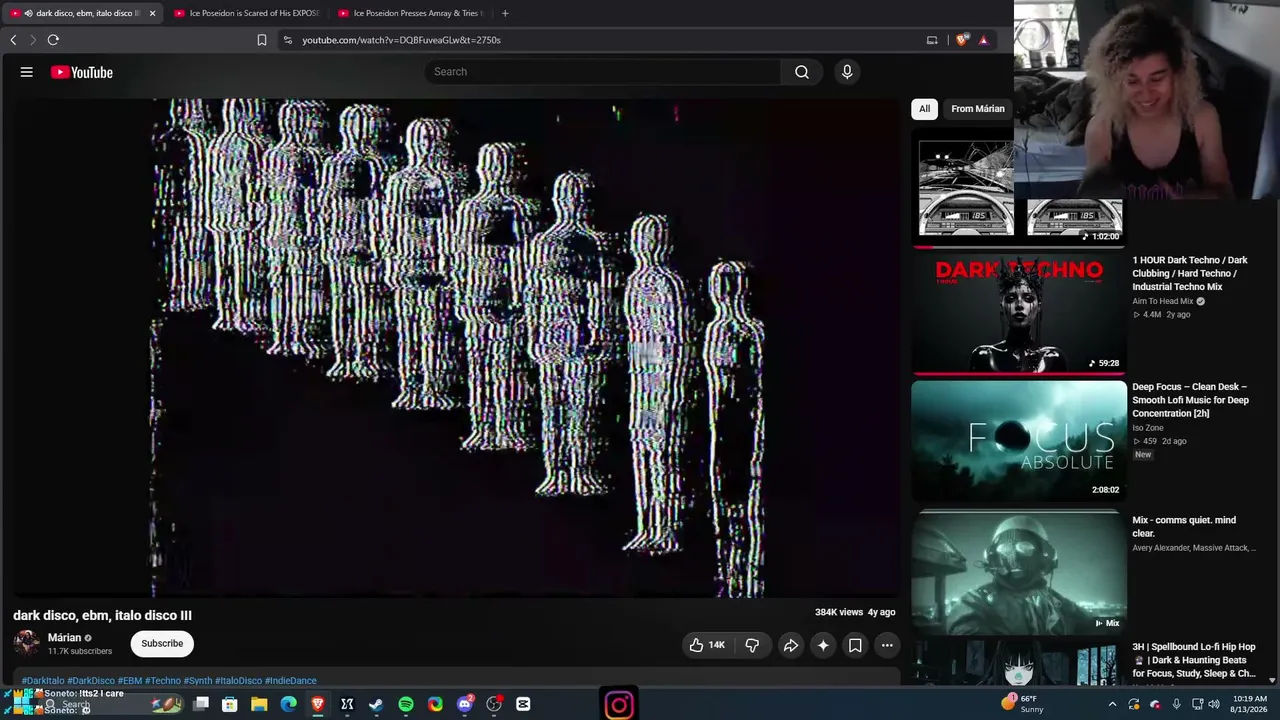Viewport: 1280px width, 720px height.
Task: Open CapCut from the taskbar
Action: 523,704
